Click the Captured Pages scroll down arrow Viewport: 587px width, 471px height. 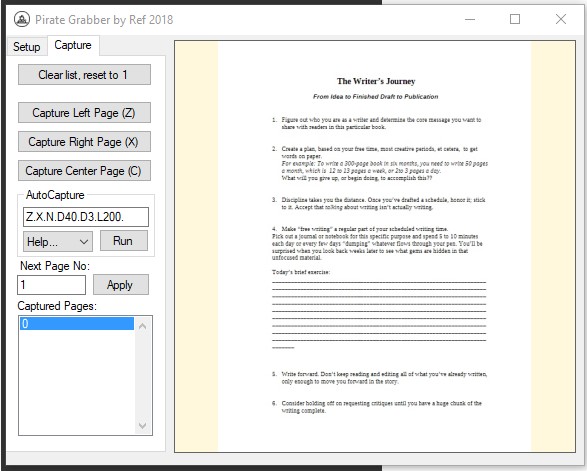click(142, 425)
